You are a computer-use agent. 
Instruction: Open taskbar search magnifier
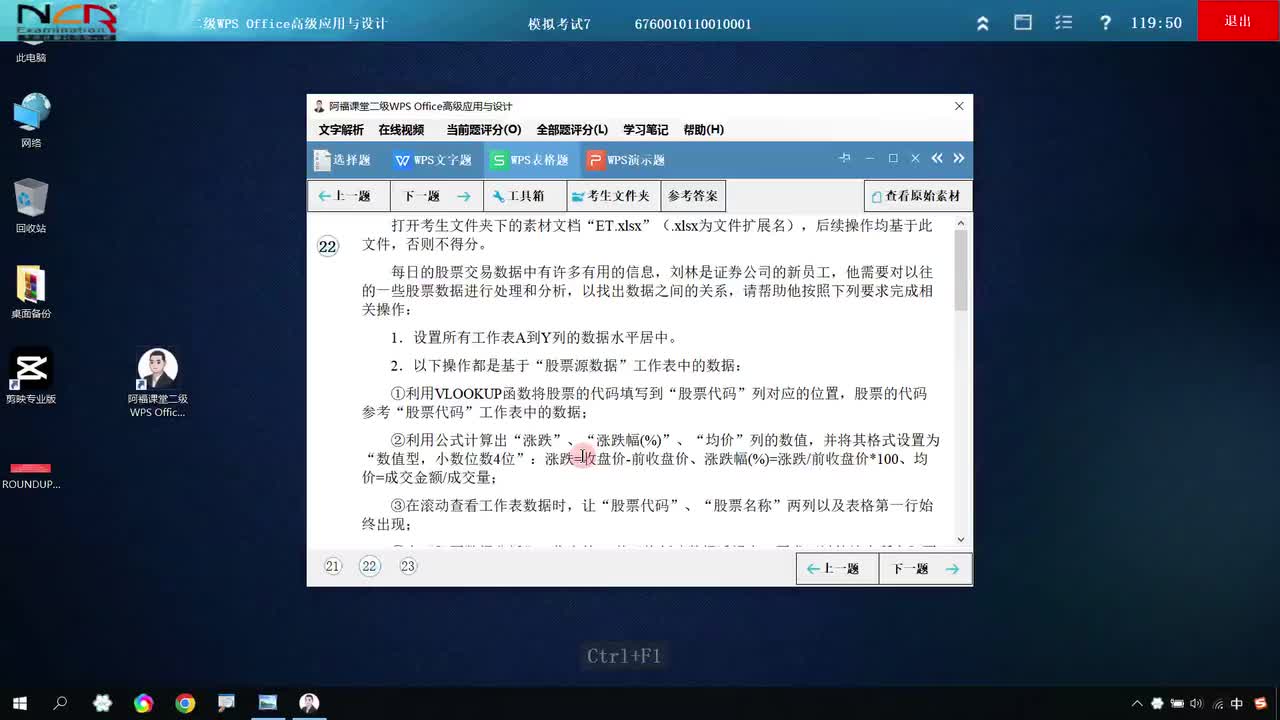(x=60, y=703)
